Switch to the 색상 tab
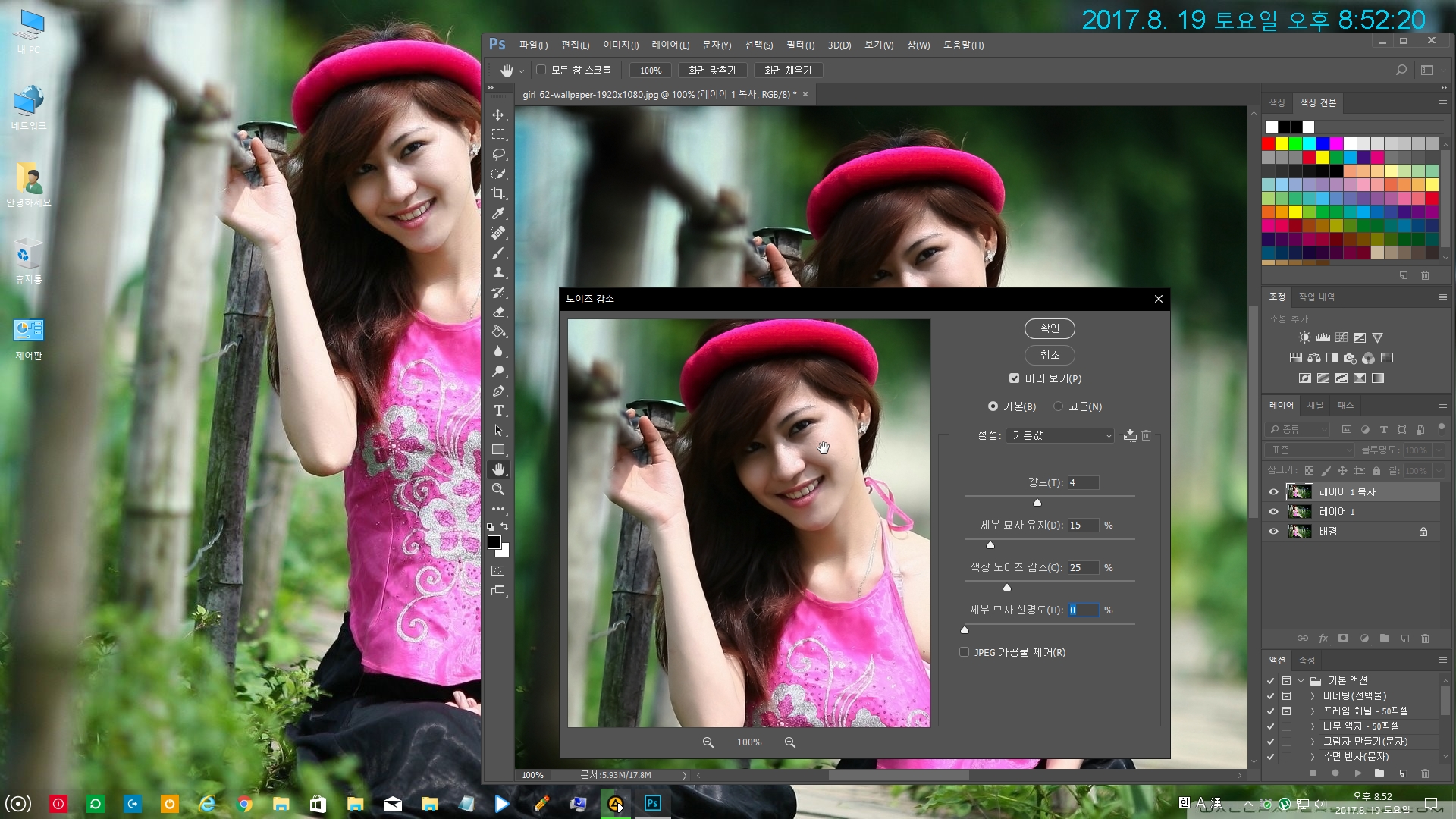The height and width of the screenshot is (819, 1456). coord(1278,102)
